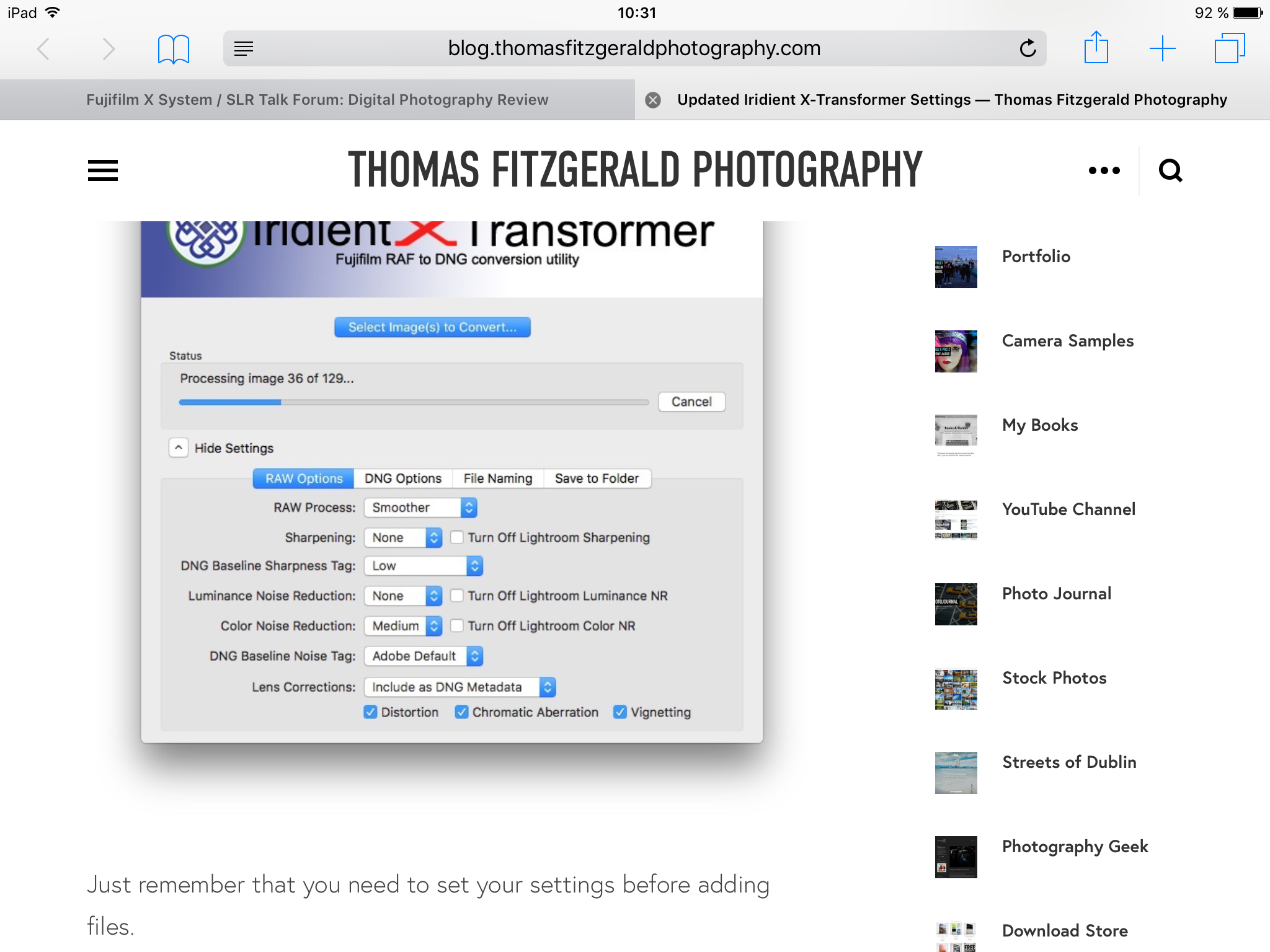Open the Safari bookmarks book icon

pyautogui.click(x=174, y=49)
